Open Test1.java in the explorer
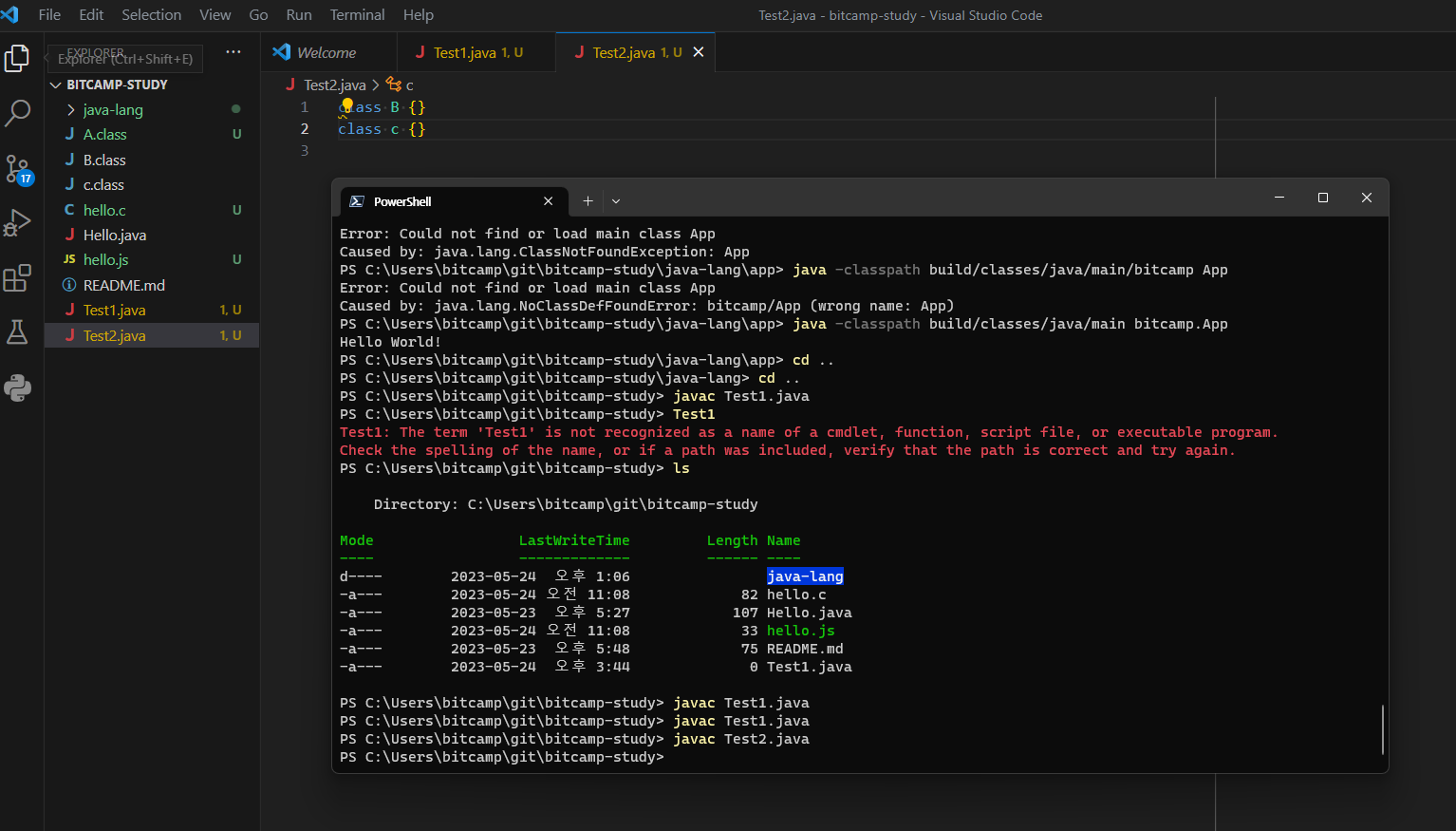This screenshot has height=831, width=1456. pyautogui.click(x=152, y=310)
